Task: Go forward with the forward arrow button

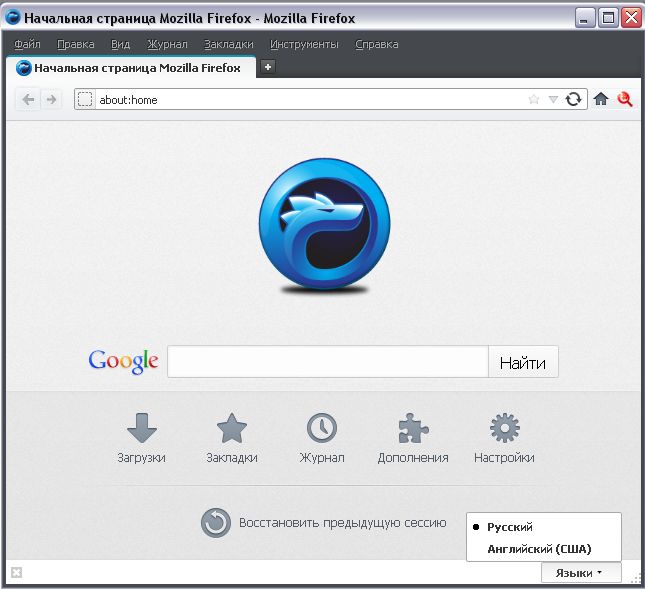Action: click(x=51, y=100)
